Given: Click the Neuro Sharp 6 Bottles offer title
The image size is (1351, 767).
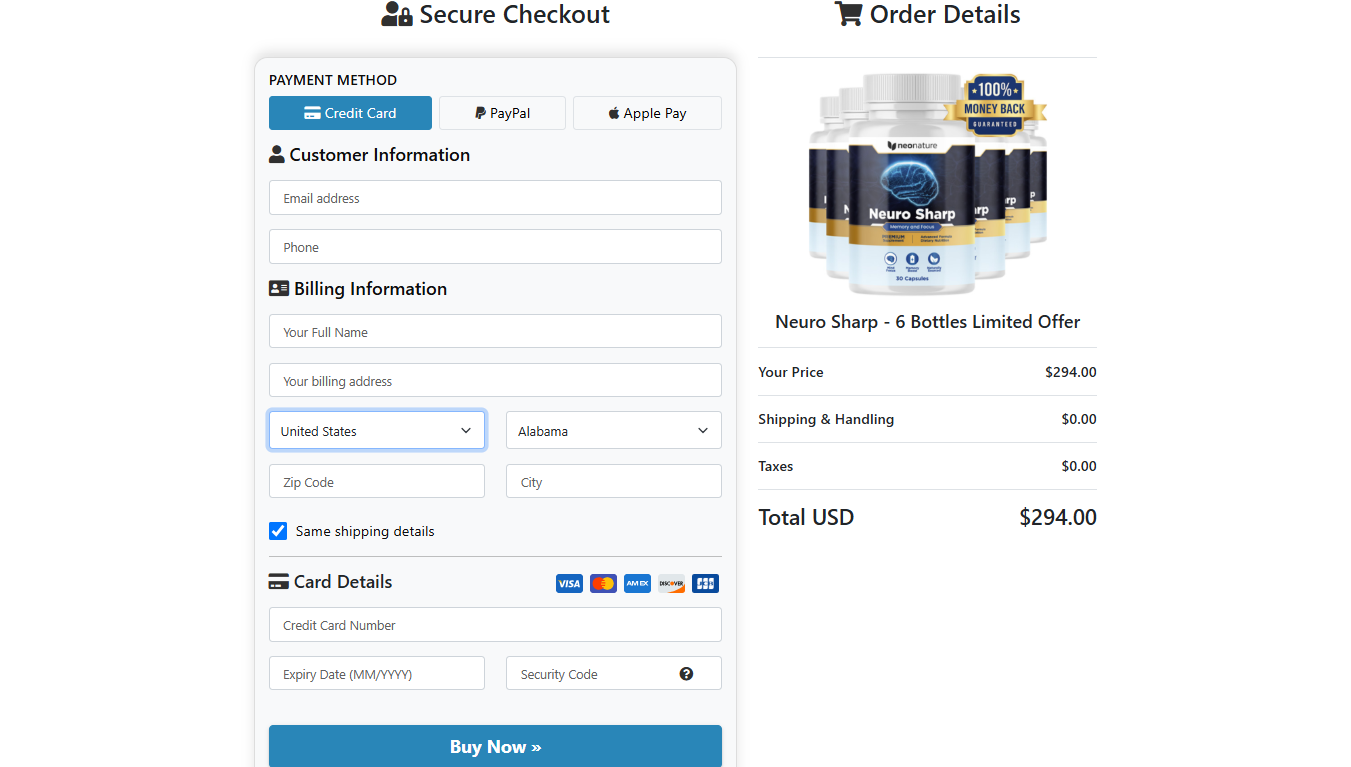Looking at the screenshot, I should click(x=927, y=321).
